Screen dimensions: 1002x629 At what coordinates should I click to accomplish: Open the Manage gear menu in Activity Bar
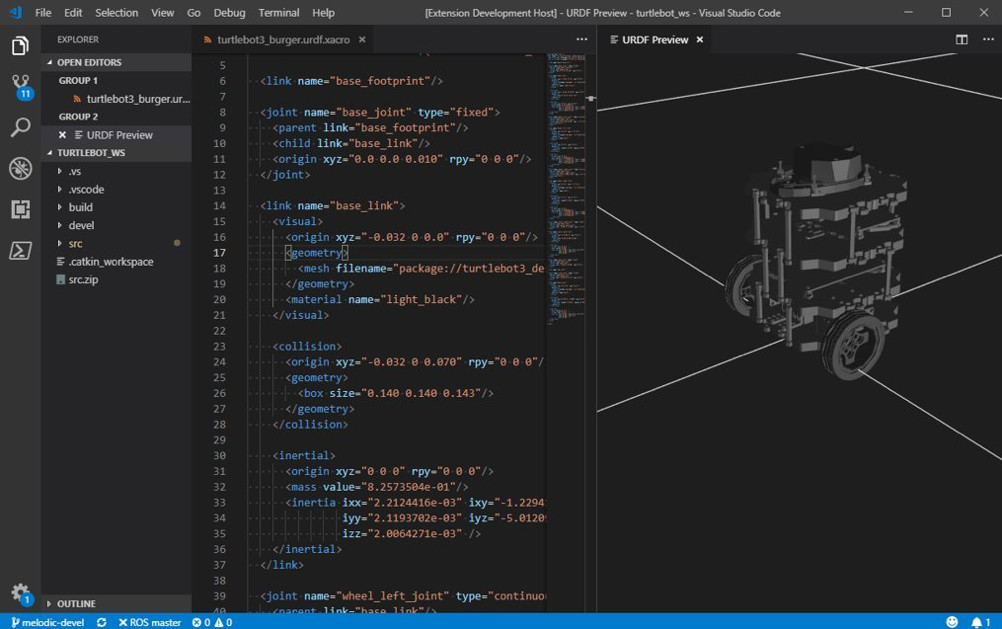pyautogui.click(x=20, y=591)
